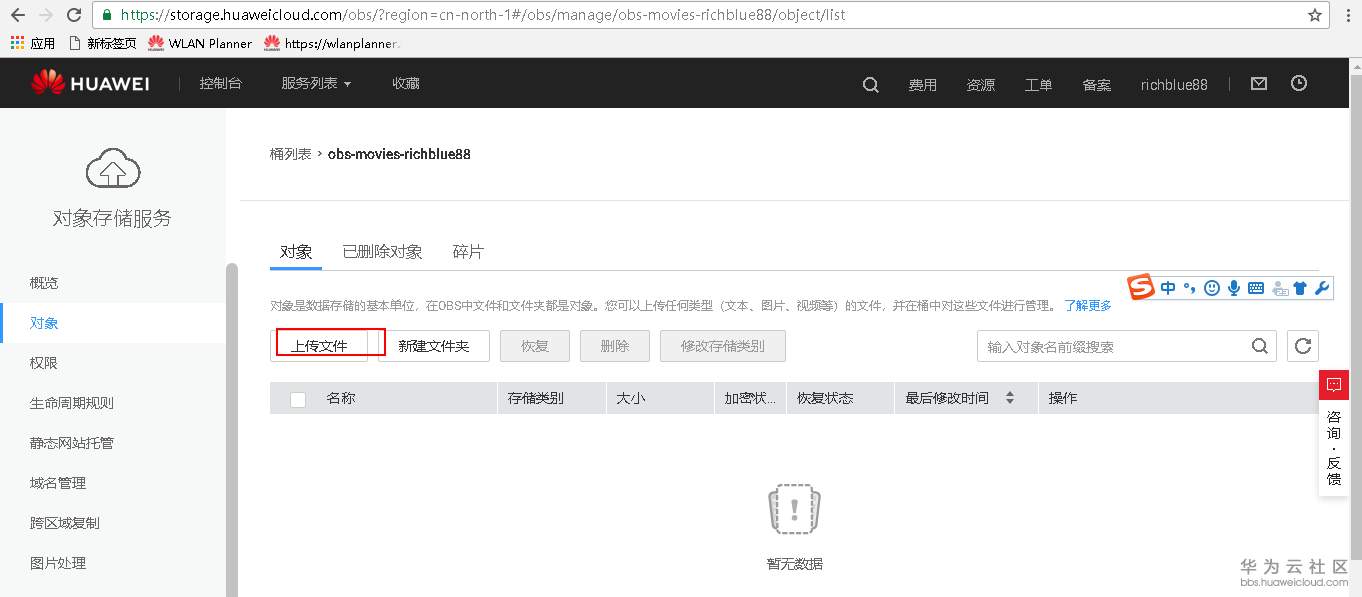Click the cloud upload service icon
The height and width of the screenshot is (597, 1362).
pyautogui.click(x=112, y=169)
